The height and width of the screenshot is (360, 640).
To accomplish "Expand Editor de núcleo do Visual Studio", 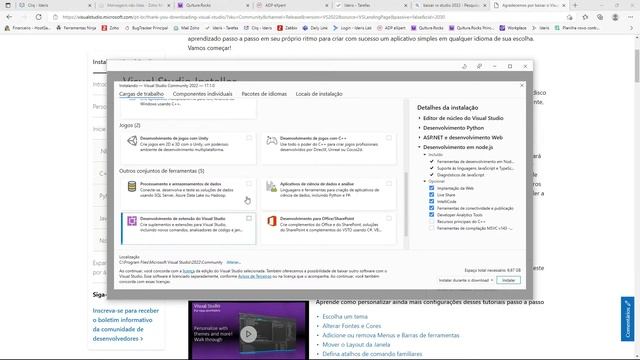I will pyautogui.click(x=419, y=118).
